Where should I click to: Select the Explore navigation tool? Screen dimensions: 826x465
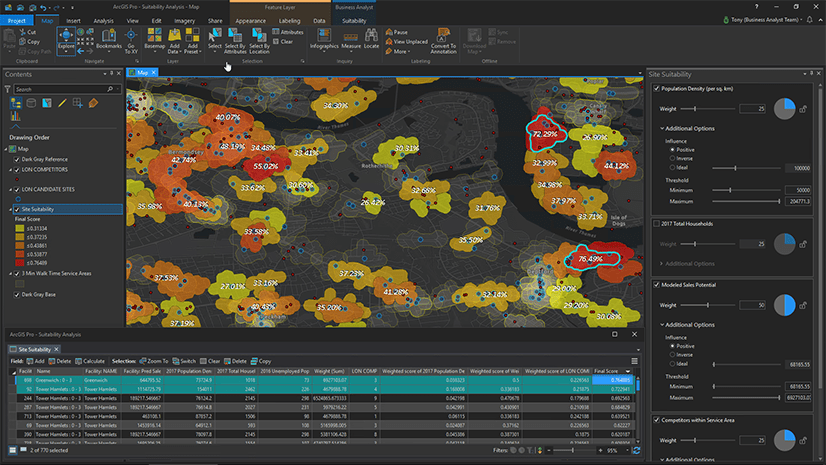(66, 40)
